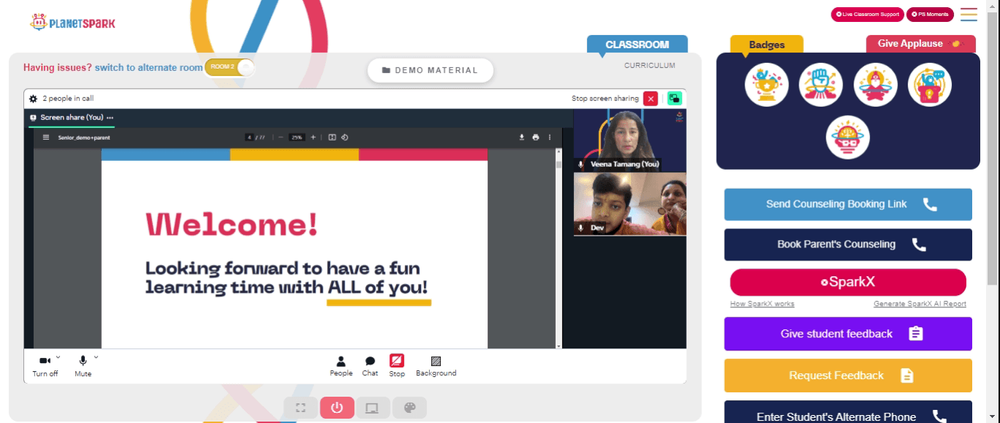Award the raised fist badge
The width and height of the screenshot is (1000, 423).
[x=820, y=85]
